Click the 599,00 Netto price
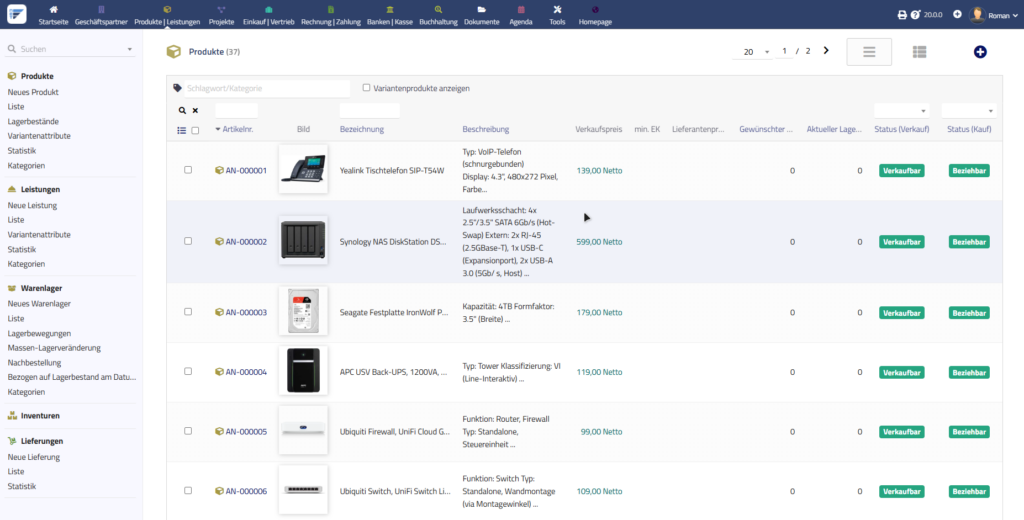1024x520 pixels. (600, 242)
